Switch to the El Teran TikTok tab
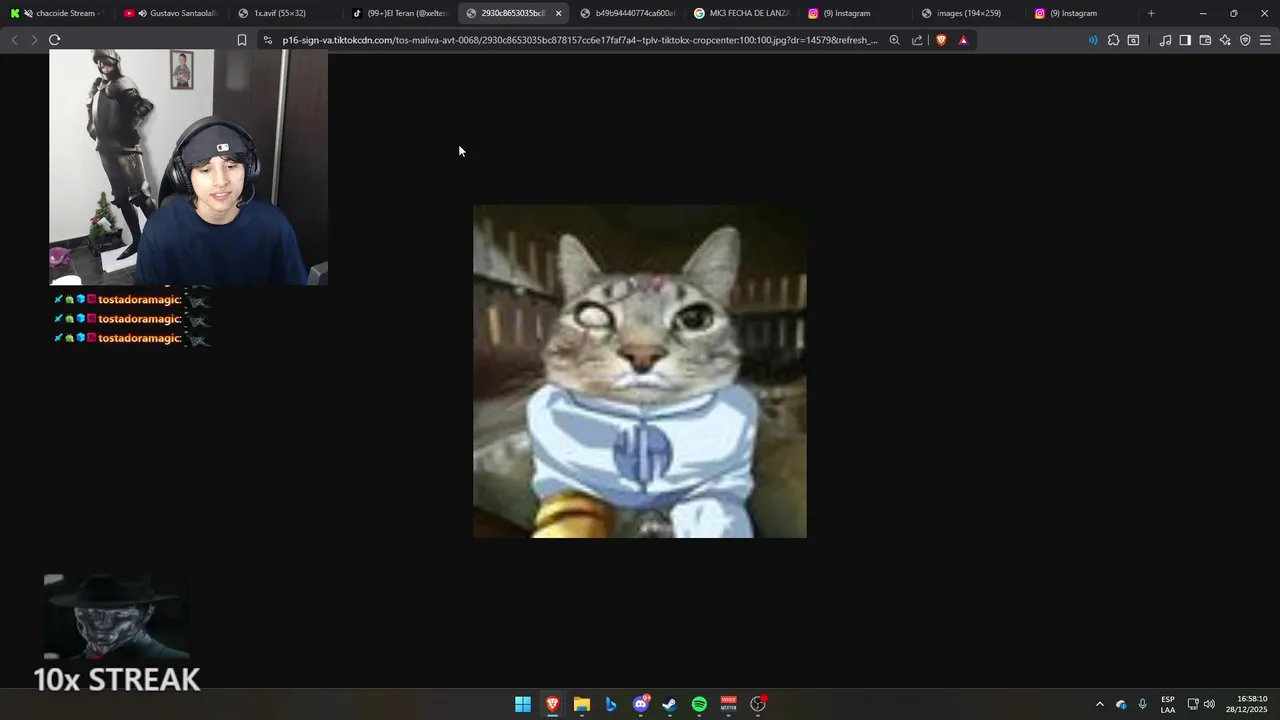This screenshot has width=1280, height=720. point(400,13)
